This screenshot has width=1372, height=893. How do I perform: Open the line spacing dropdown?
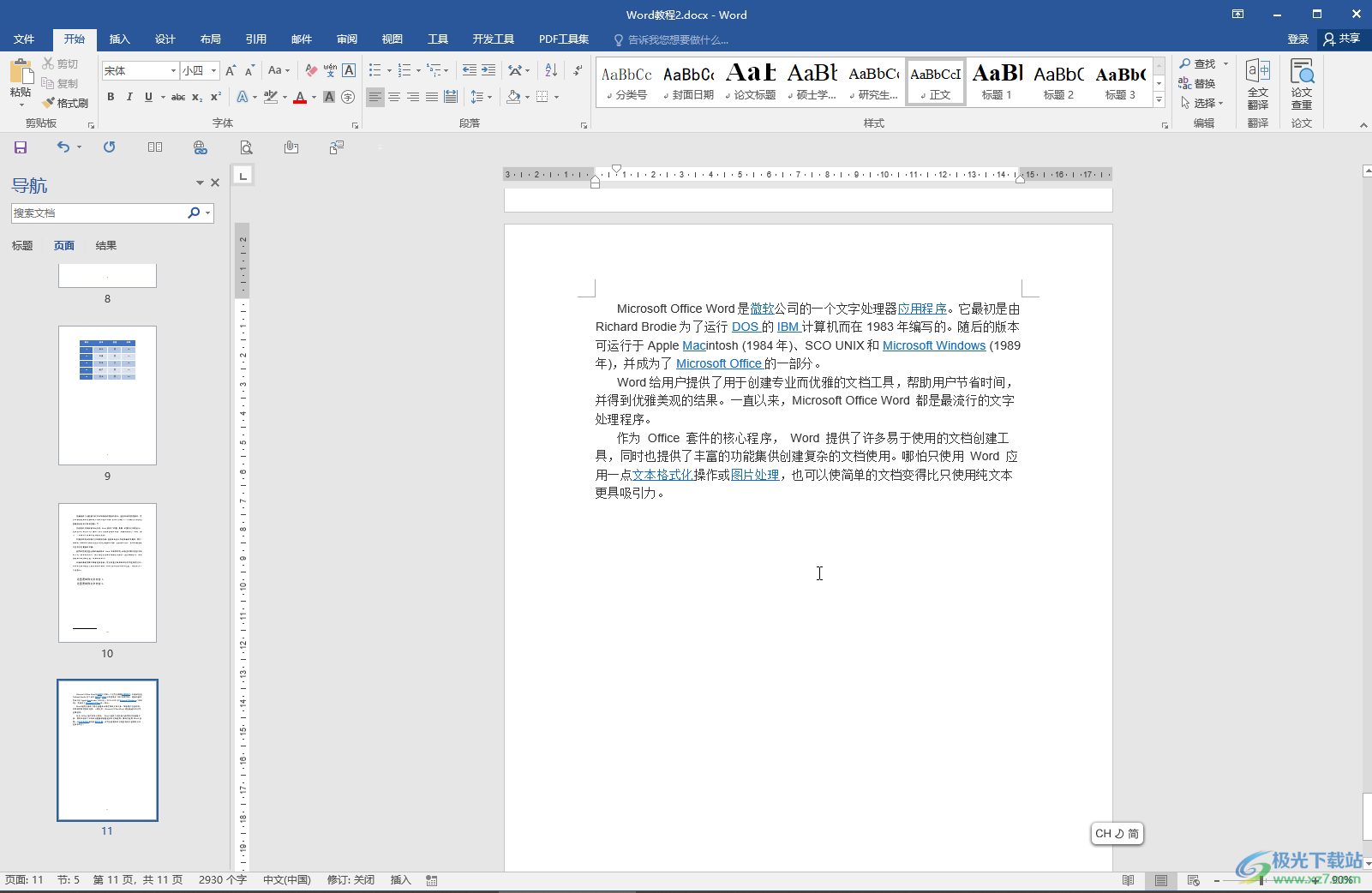click(x=482, y=97)
